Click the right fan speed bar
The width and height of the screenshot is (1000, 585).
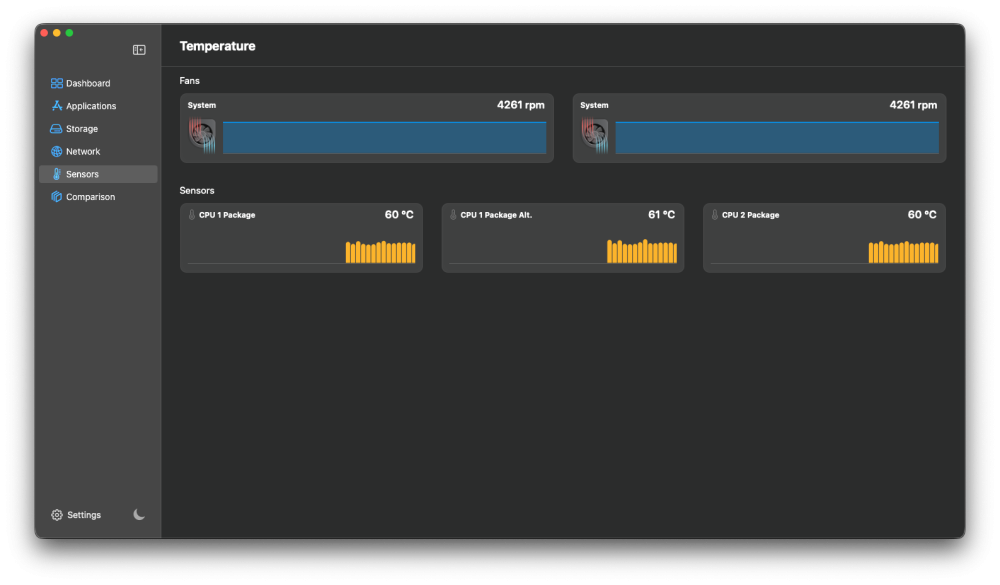tap(777, 137)
